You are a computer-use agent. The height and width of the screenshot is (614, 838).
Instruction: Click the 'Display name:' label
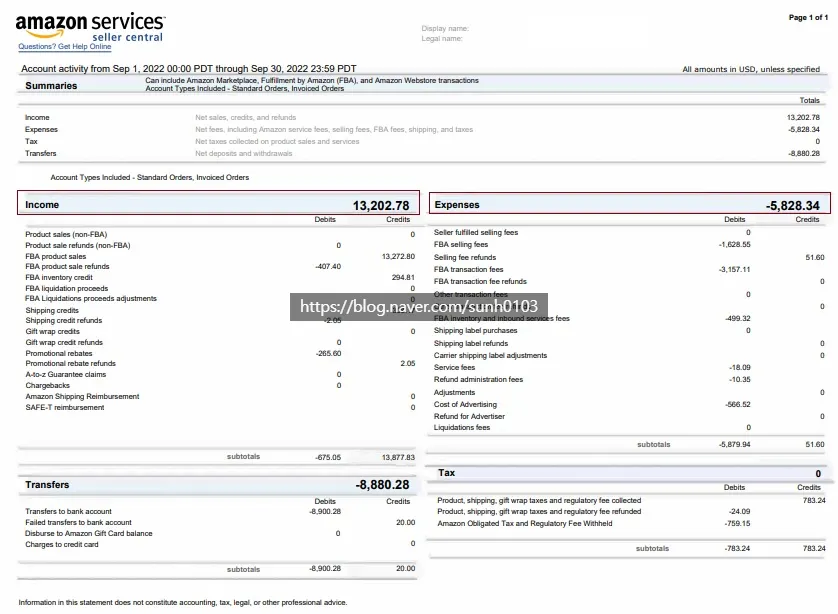[445, 28]
